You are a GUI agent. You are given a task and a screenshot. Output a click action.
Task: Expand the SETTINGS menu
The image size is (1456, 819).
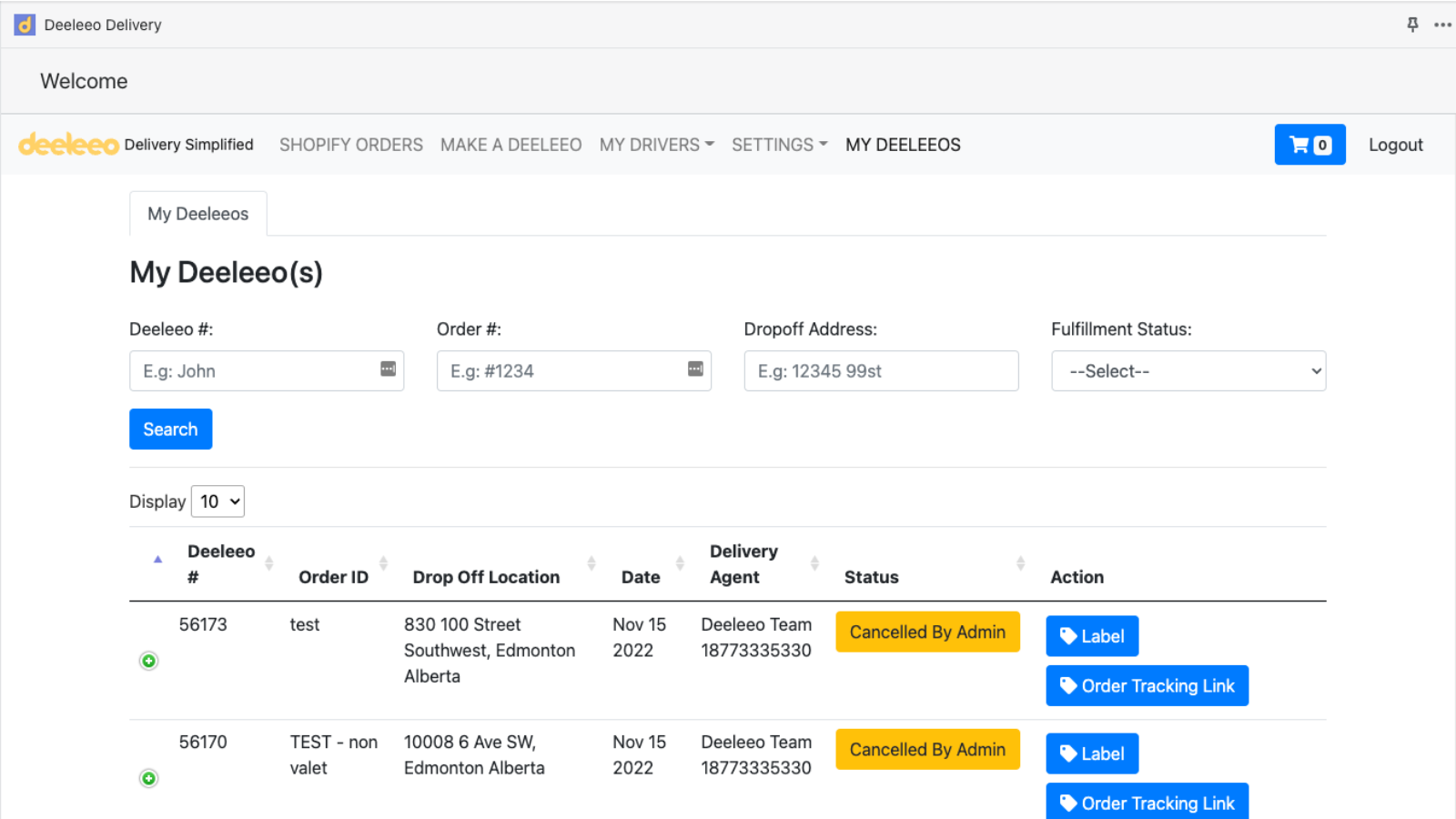click(x=780, y=145)
